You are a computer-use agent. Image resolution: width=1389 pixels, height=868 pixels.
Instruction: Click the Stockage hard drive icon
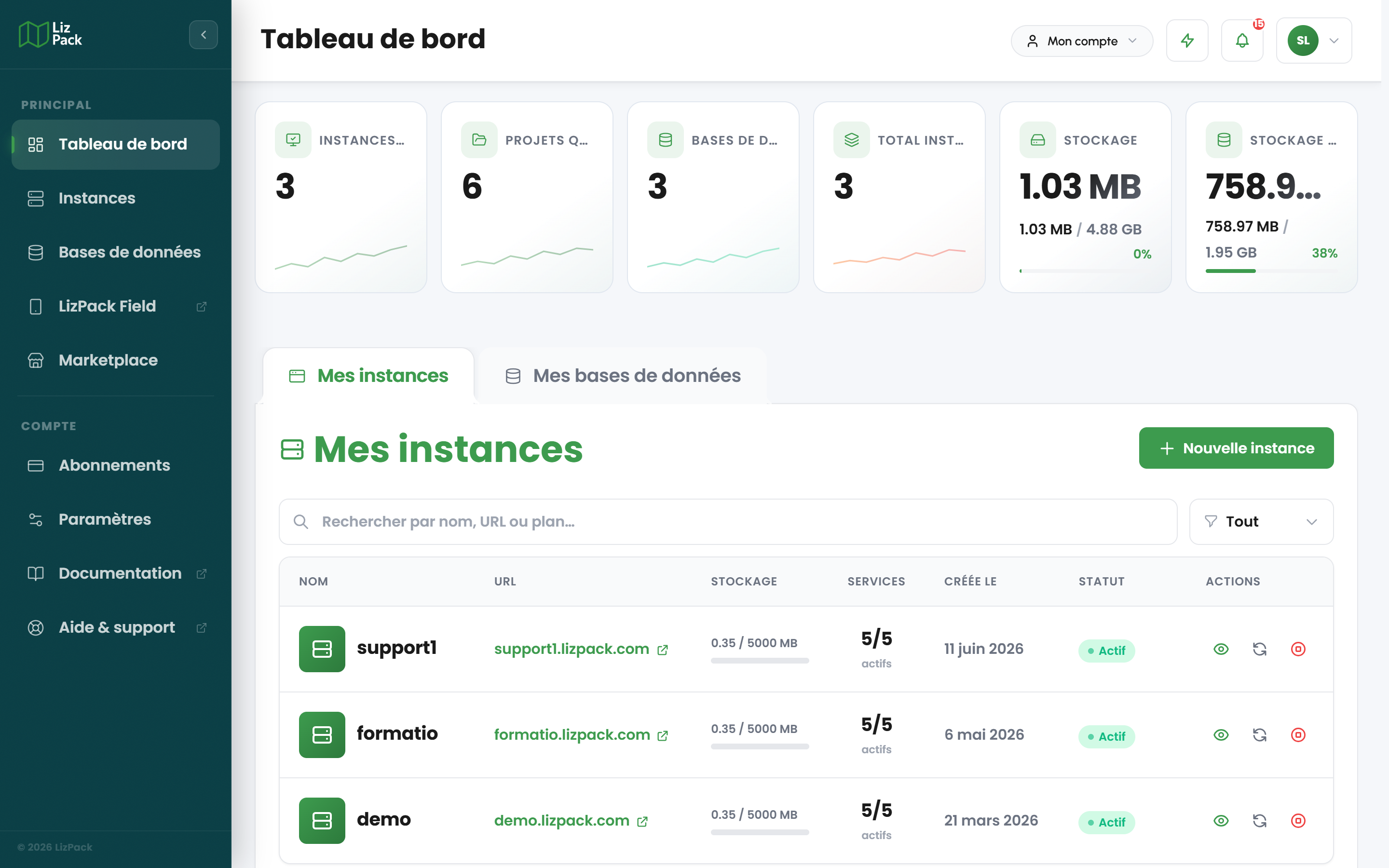[x=1038, y=139]
